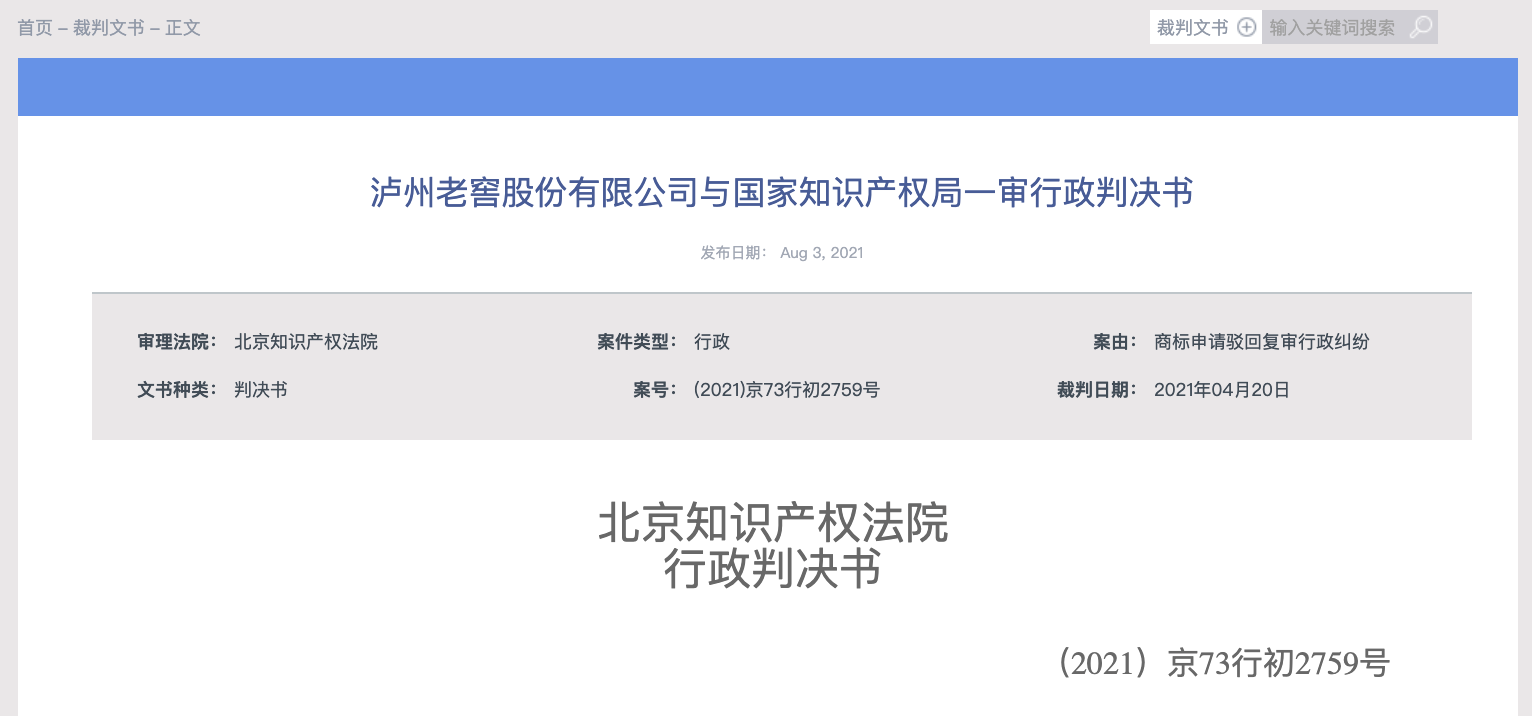Click the magnifier search icon
Image resolution: width=1532 pixels, height=716 pixels.
pyautogui.click(x=1421, y=27)
